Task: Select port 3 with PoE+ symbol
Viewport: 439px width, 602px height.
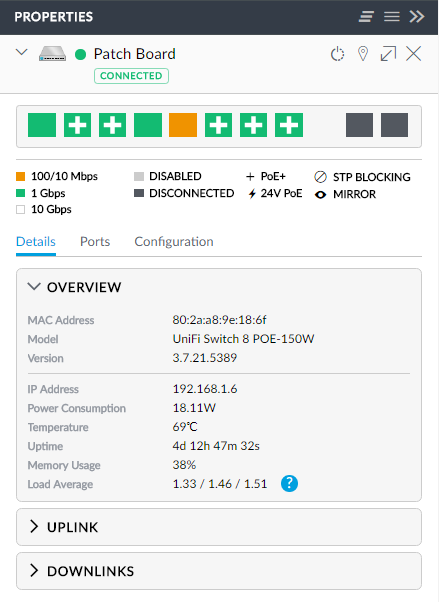Action: [x=113, y=125]
